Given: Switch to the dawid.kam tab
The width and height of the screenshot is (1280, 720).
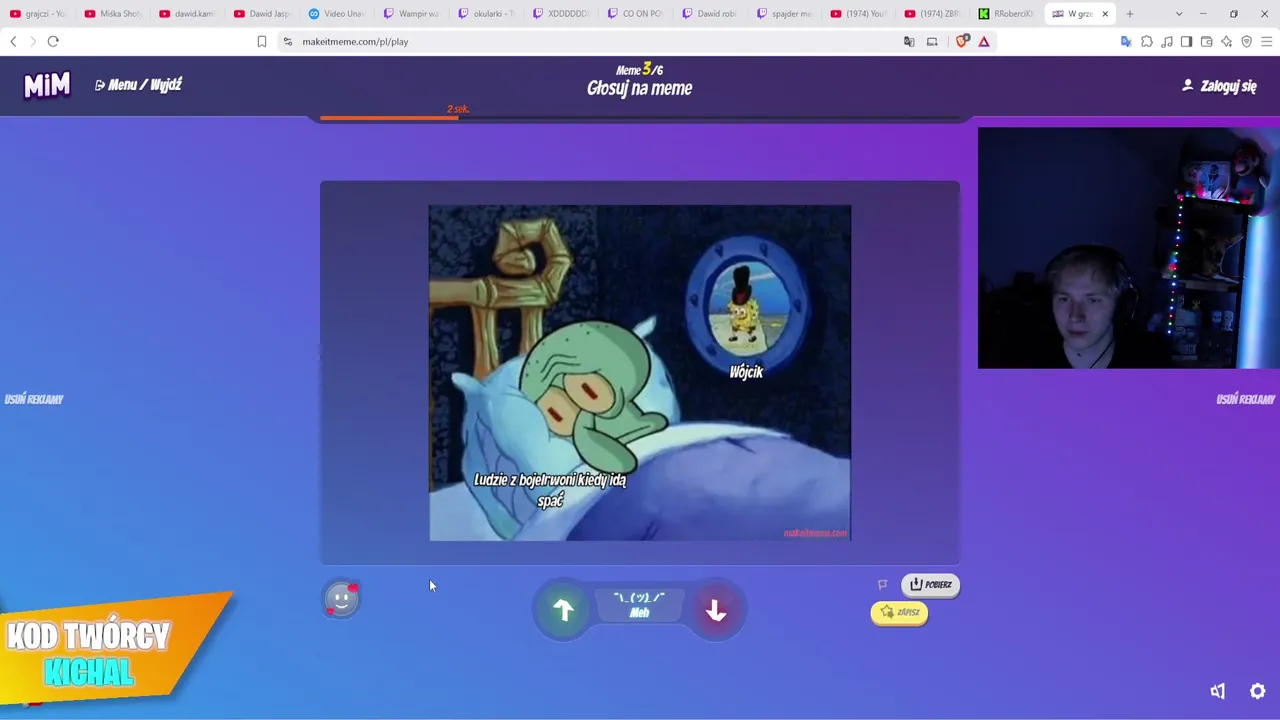Looking at the screenshot, I should click(187, 14).
